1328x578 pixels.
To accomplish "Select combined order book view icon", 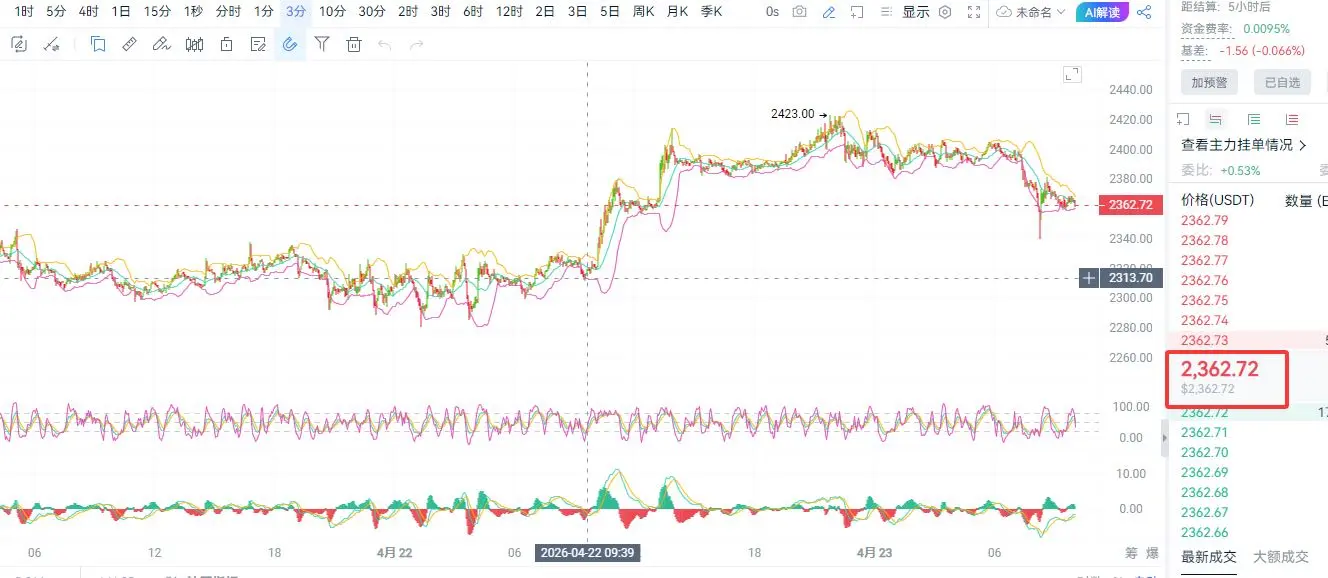I will [1215, 119].
